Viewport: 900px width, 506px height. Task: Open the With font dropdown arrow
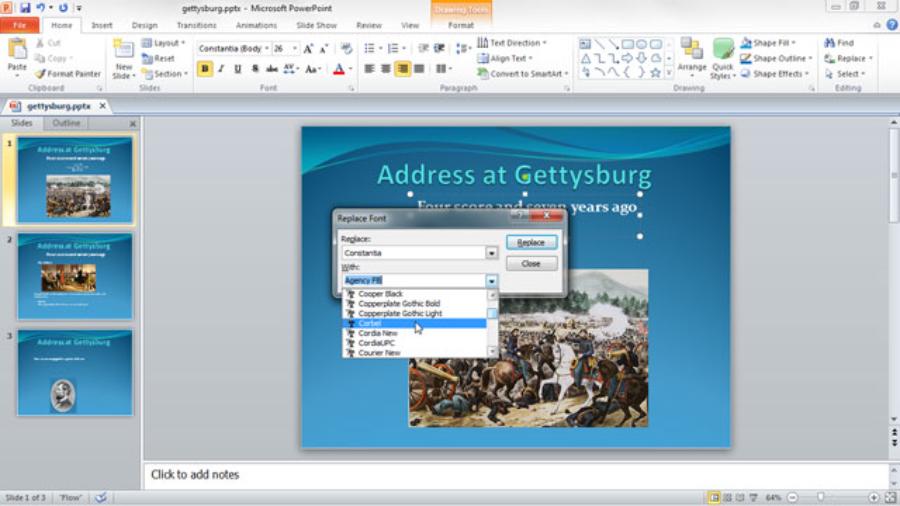[491, 281]
